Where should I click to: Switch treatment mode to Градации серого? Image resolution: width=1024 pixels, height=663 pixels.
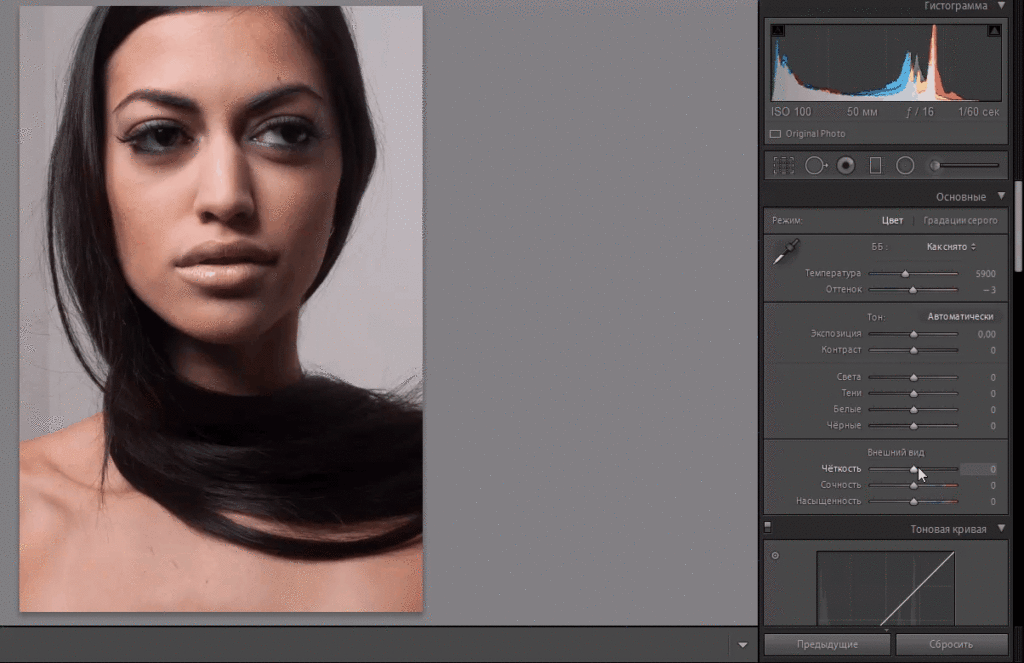960,220
